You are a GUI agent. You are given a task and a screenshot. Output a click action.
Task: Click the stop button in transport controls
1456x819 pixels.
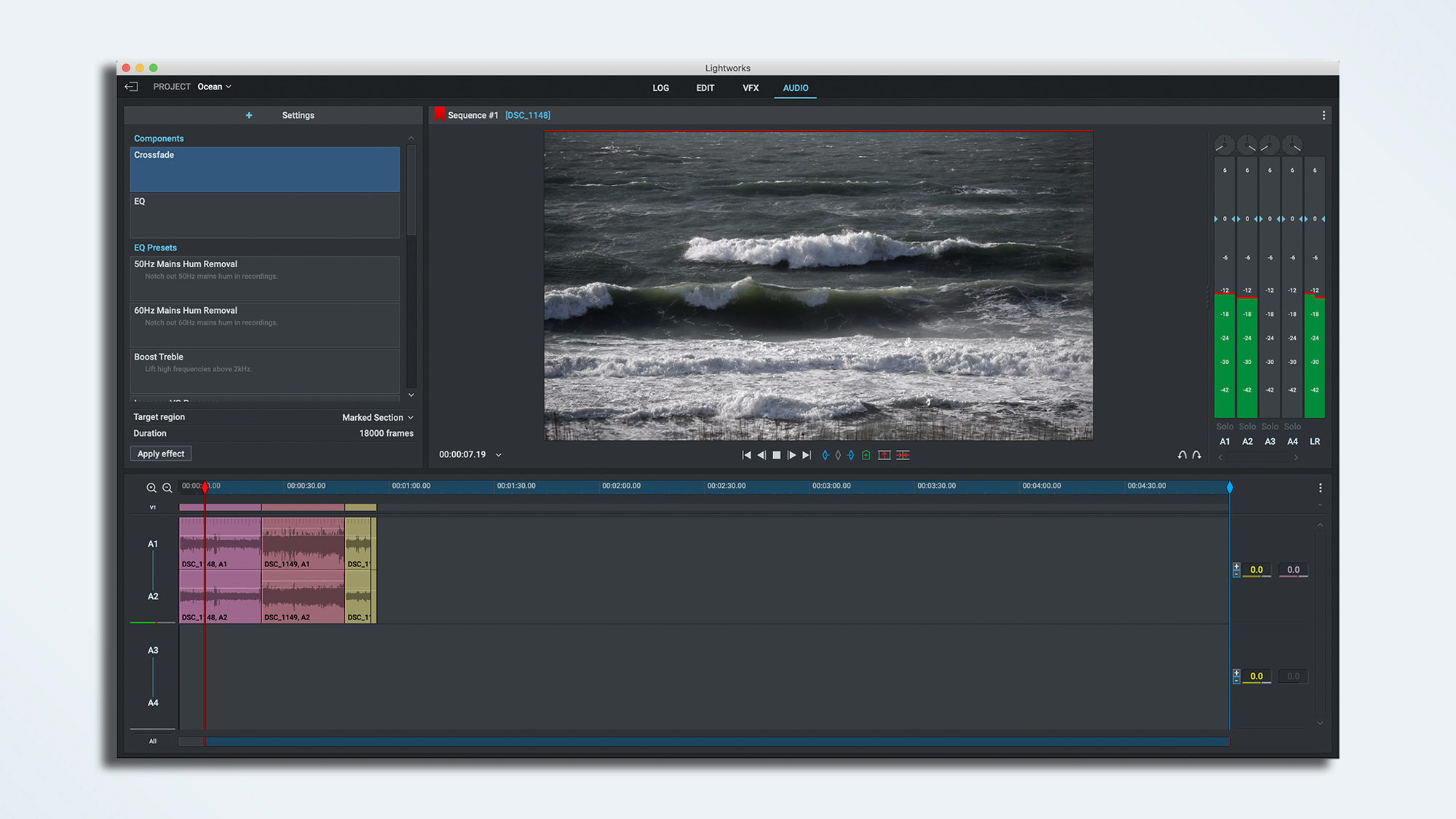(775, 455)
